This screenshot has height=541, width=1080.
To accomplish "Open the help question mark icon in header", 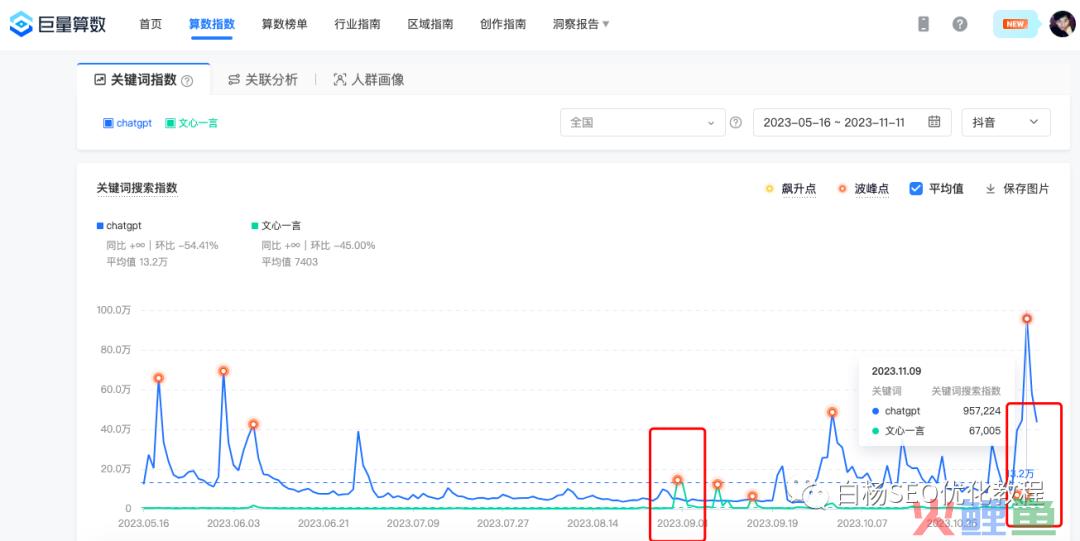I will (x=959, y=24).
